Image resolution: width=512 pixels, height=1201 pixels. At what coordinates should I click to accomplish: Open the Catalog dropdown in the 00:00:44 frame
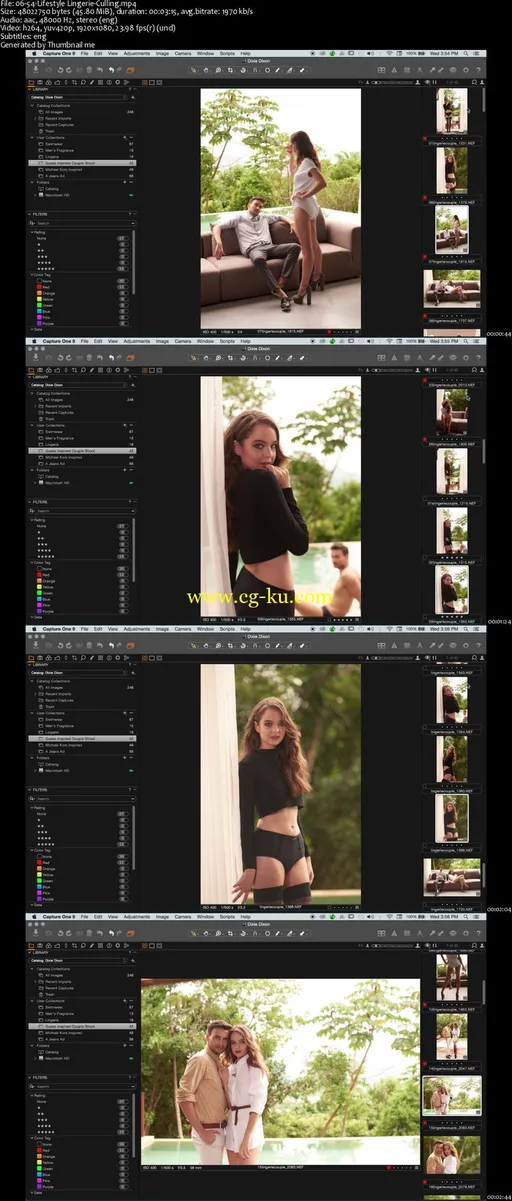click(77, 97)
